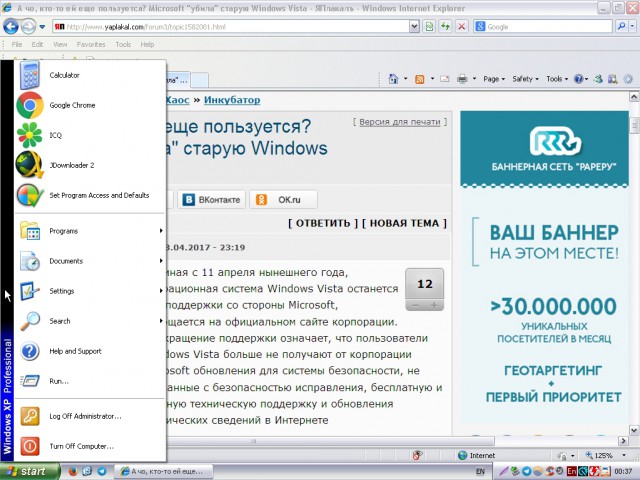Share via ВКонтакте button
This screenshot has width=640, height=480.
pos(211,200)
